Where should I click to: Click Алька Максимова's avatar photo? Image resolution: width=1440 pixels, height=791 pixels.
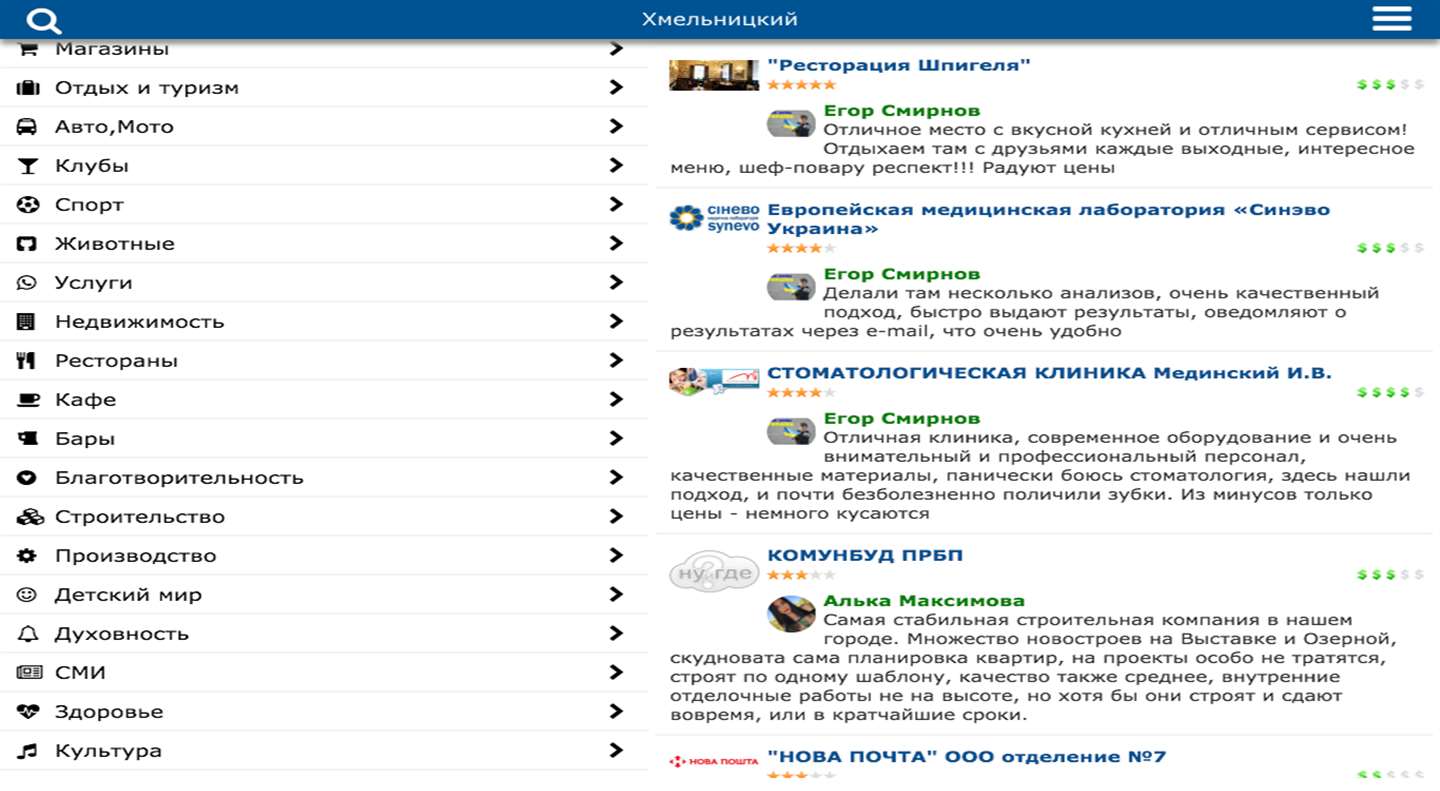(x=791, y=614)
